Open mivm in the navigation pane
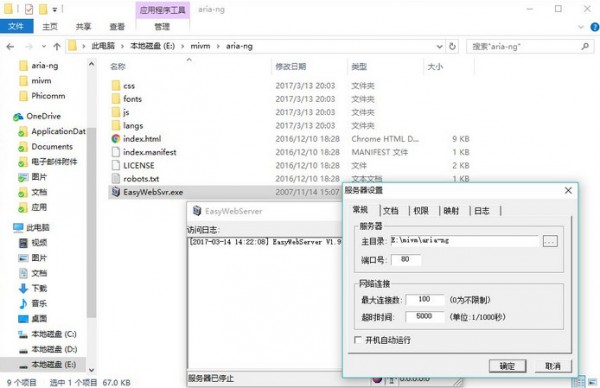Screen dimensions: 600x388 coord(41,81)
